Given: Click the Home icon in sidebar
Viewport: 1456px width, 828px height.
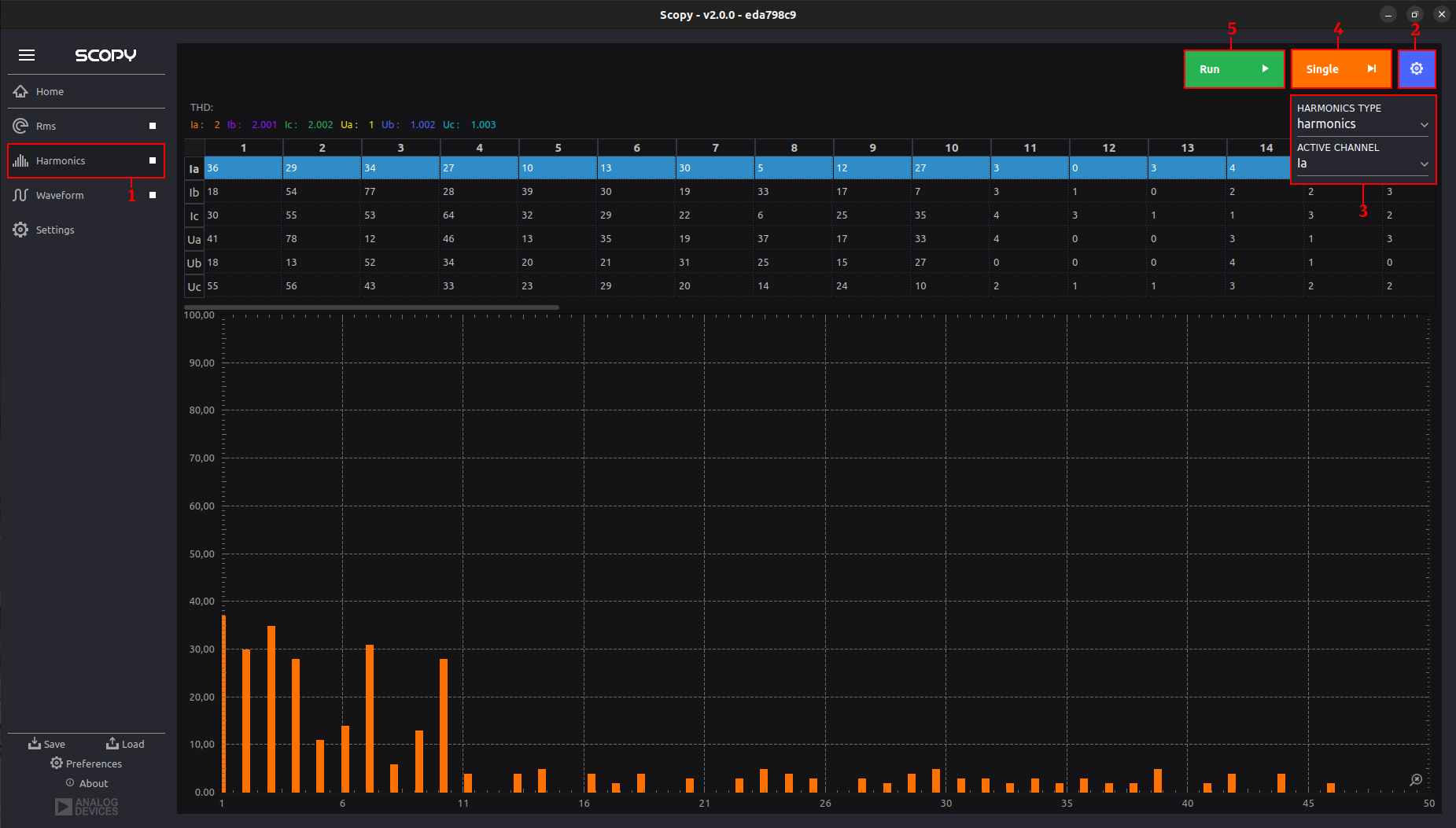Looking at the screenshot, I should pos(20,91).
